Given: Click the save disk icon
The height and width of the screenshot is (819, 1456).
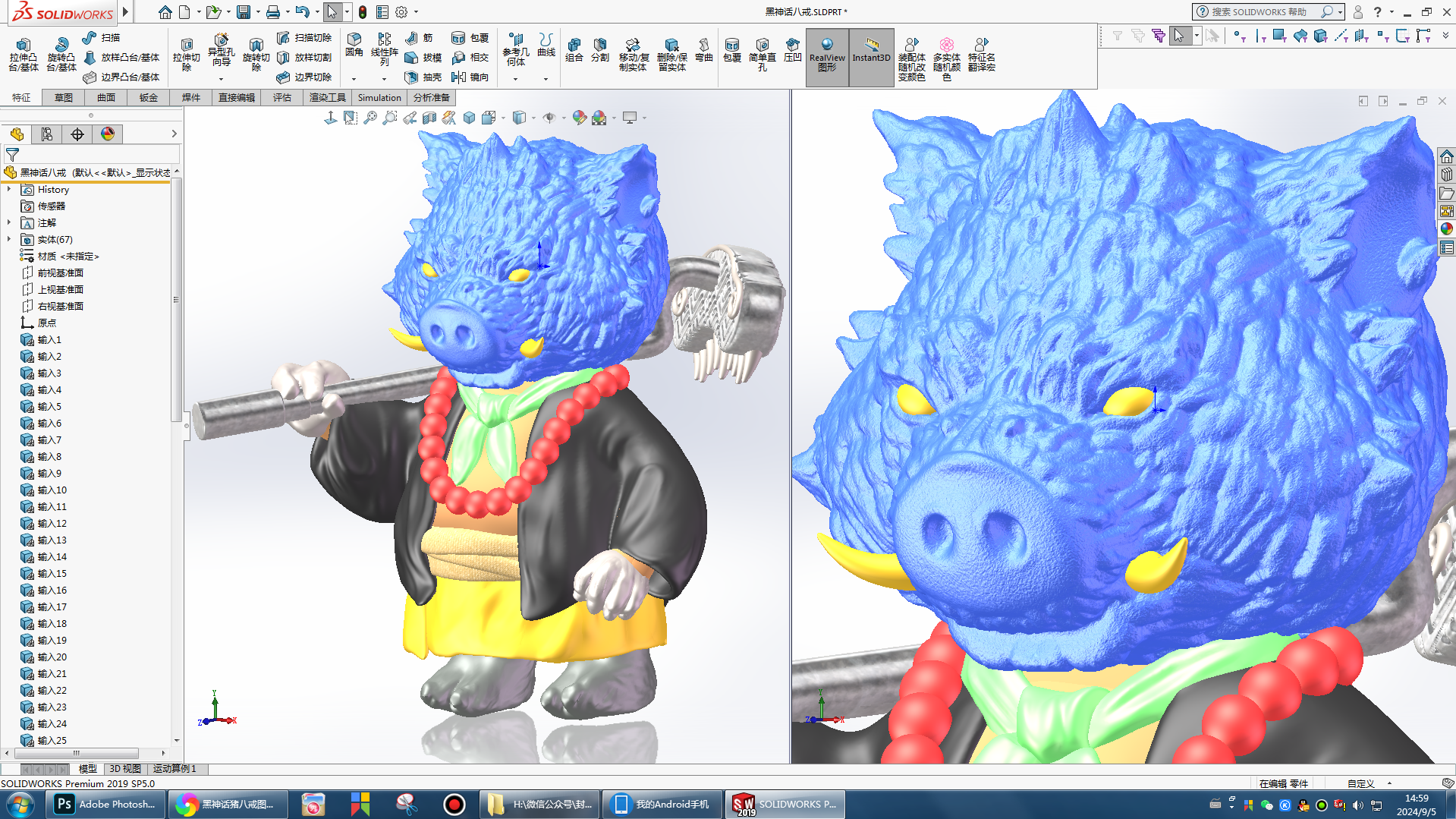Looking at the screenshot, I should pyautogui.click(x=243, y=12).
